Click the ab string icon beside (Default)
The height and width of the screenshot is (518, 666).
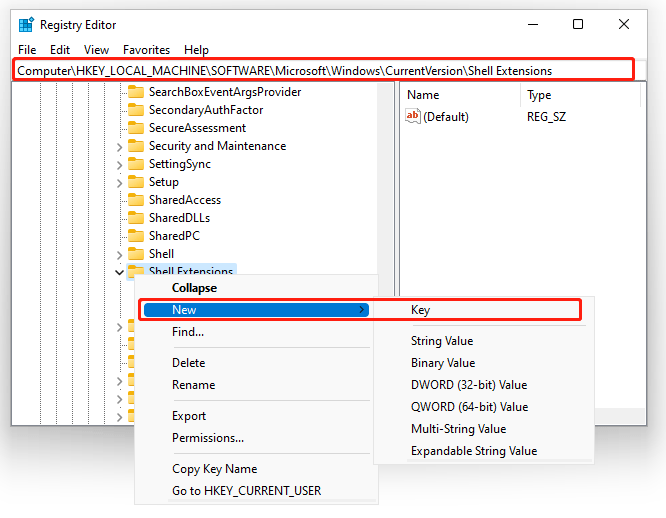[412, 116]
